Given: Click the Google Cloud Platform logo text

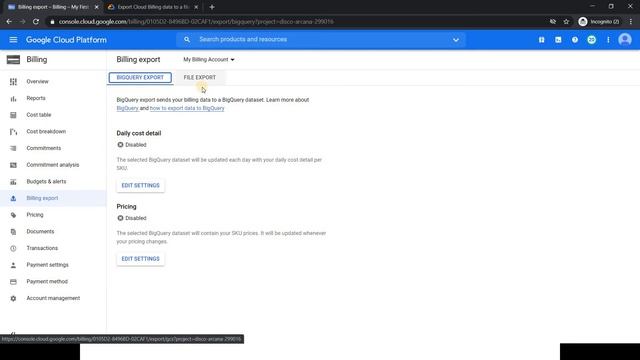Looking at the screenshot, I should click(66, 40).
